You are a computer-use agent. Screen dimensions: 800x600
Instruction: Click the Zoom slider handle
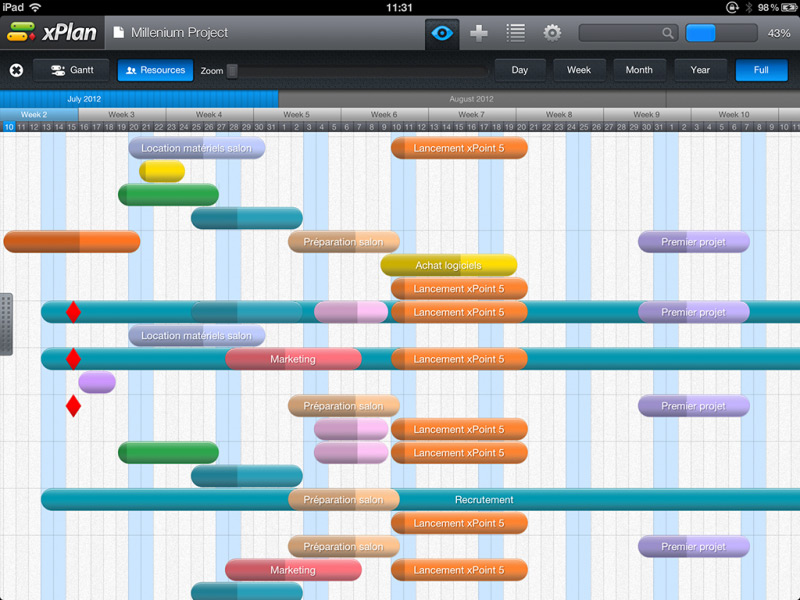coord(232,70)
